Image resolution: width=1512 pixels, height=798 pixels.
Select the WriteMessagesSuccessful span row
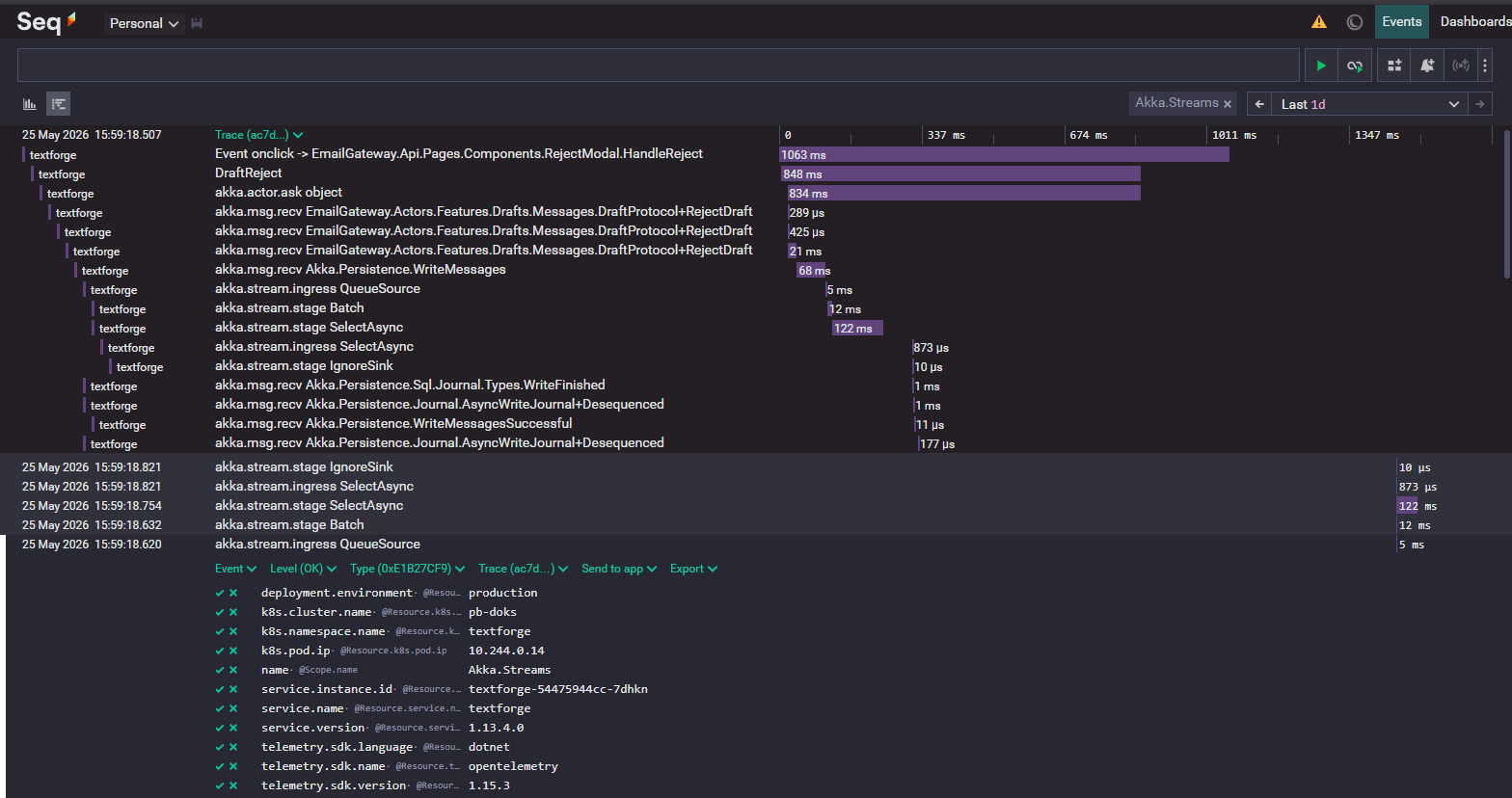[x=393, y=424]
